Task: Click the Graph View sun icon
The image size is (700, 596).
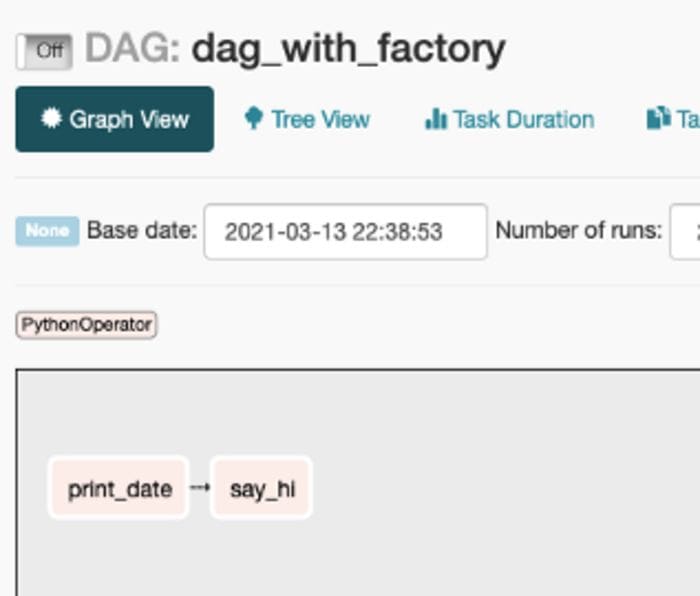Action: (51, 118)
